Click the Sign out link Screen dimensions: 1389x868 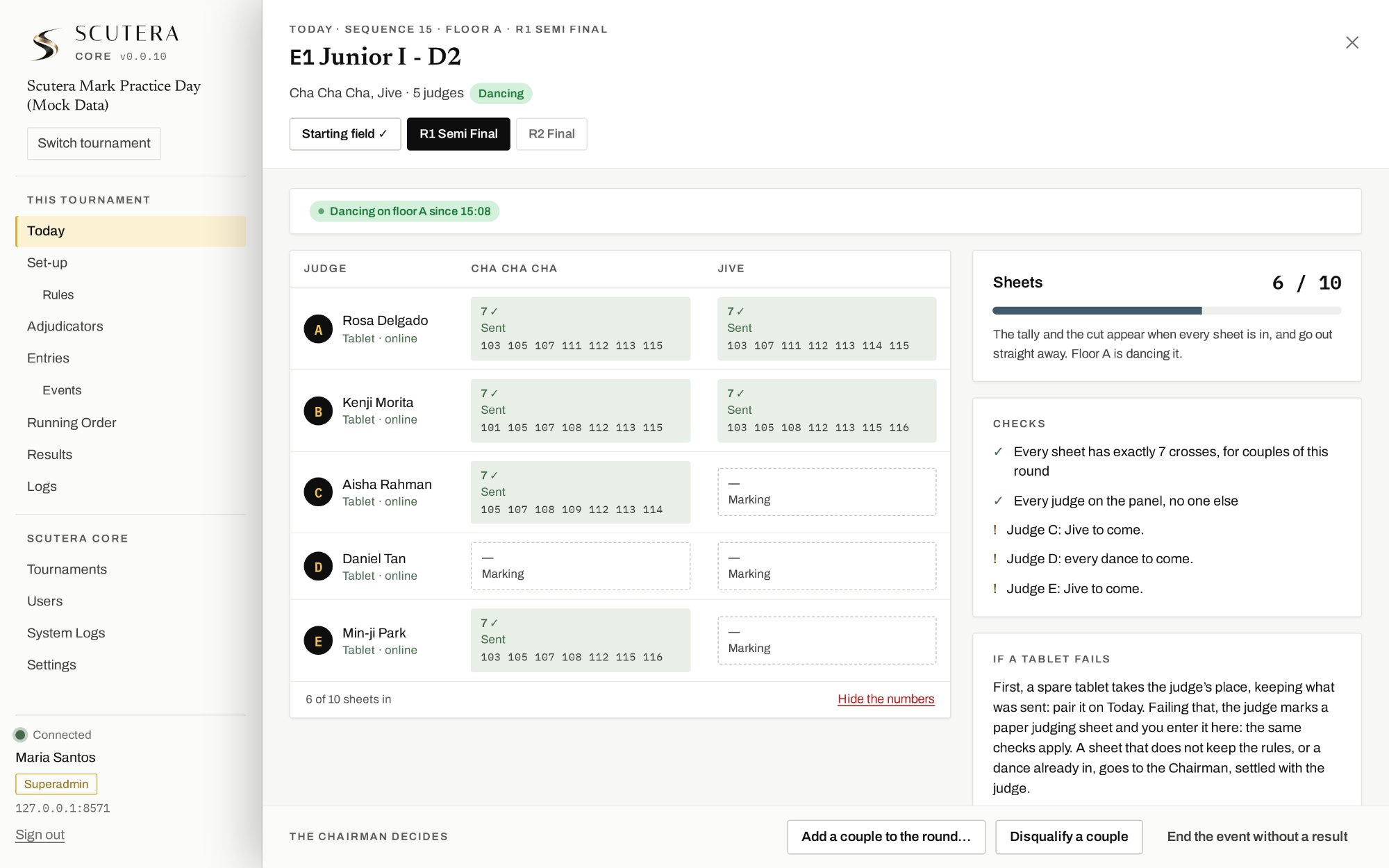click(x=40, y=835)
